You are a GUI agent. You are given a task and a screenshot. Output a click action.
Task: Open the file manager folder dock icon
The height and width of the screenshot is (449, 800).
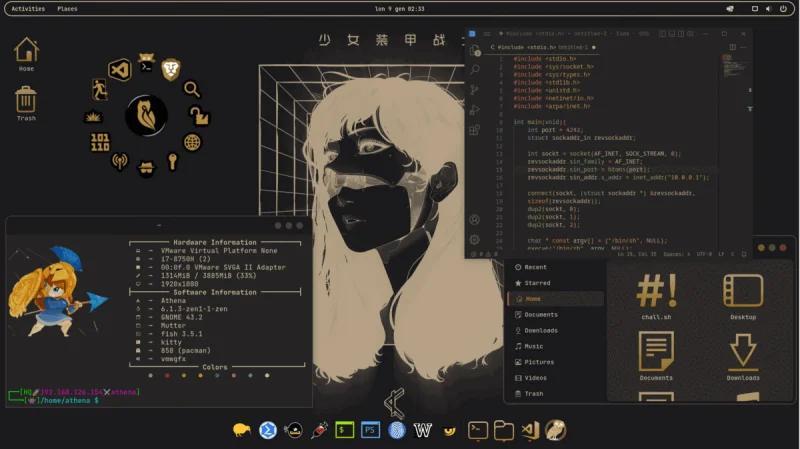click(504, 430)
